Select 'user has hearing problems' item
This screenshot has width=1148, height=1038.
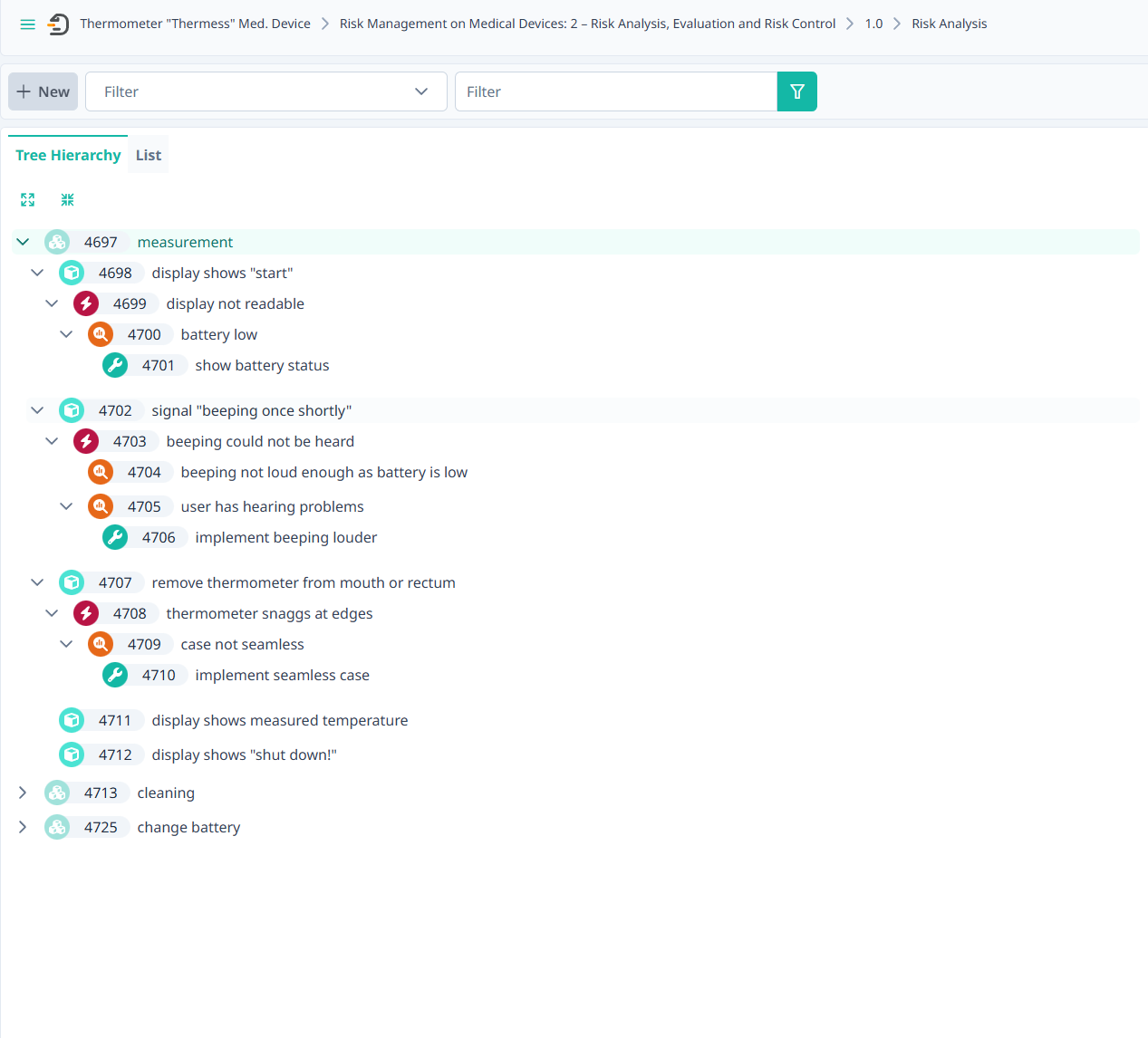click(272, 506)
